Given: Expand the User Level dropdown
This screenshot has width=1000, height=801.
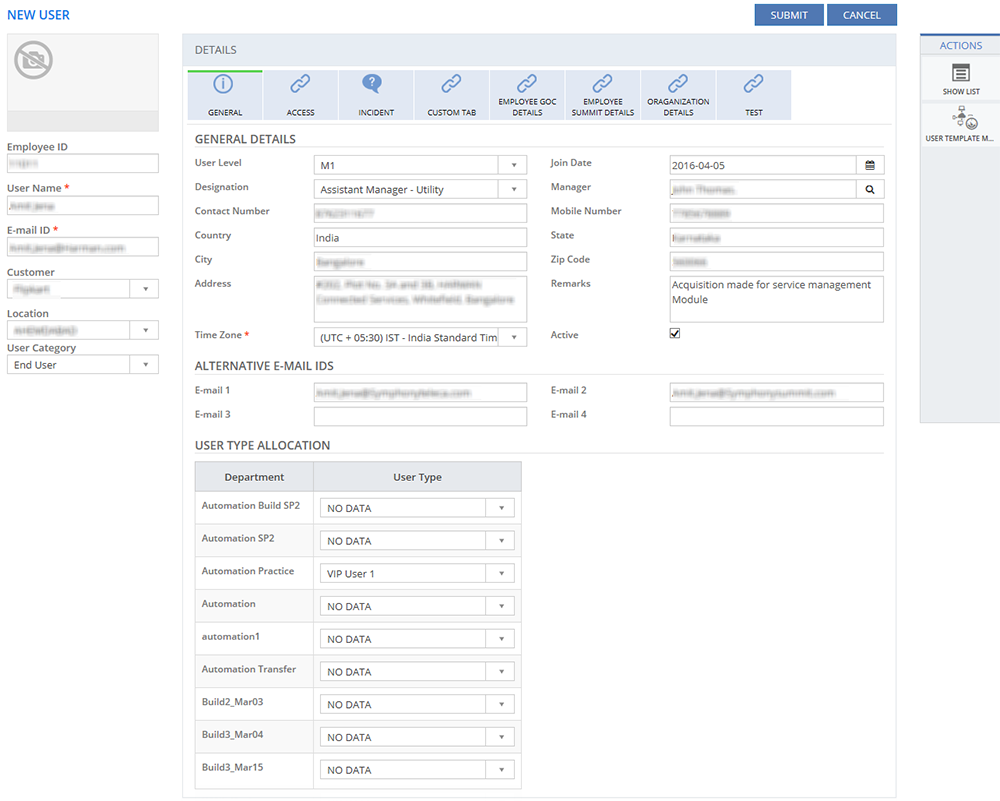Looking at the screenshot, I should (x=513, y=165).
